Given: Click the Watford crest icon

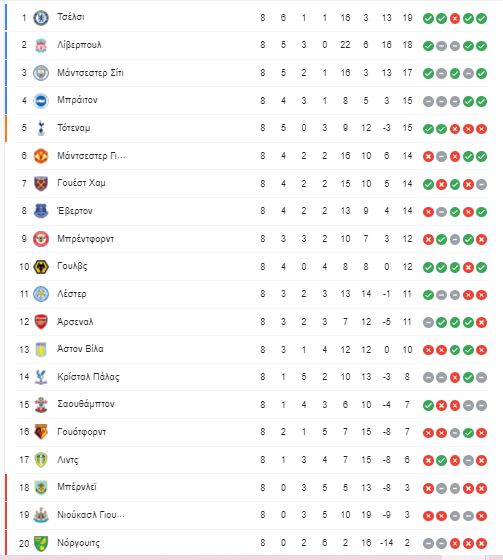Looking at the screenshot, I should tap(41, 432).
